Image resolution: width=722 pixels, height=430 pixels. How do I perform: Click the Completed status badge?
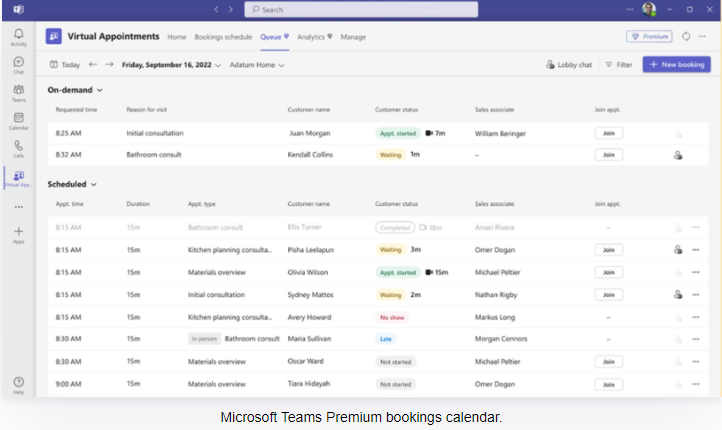[395, 227]
